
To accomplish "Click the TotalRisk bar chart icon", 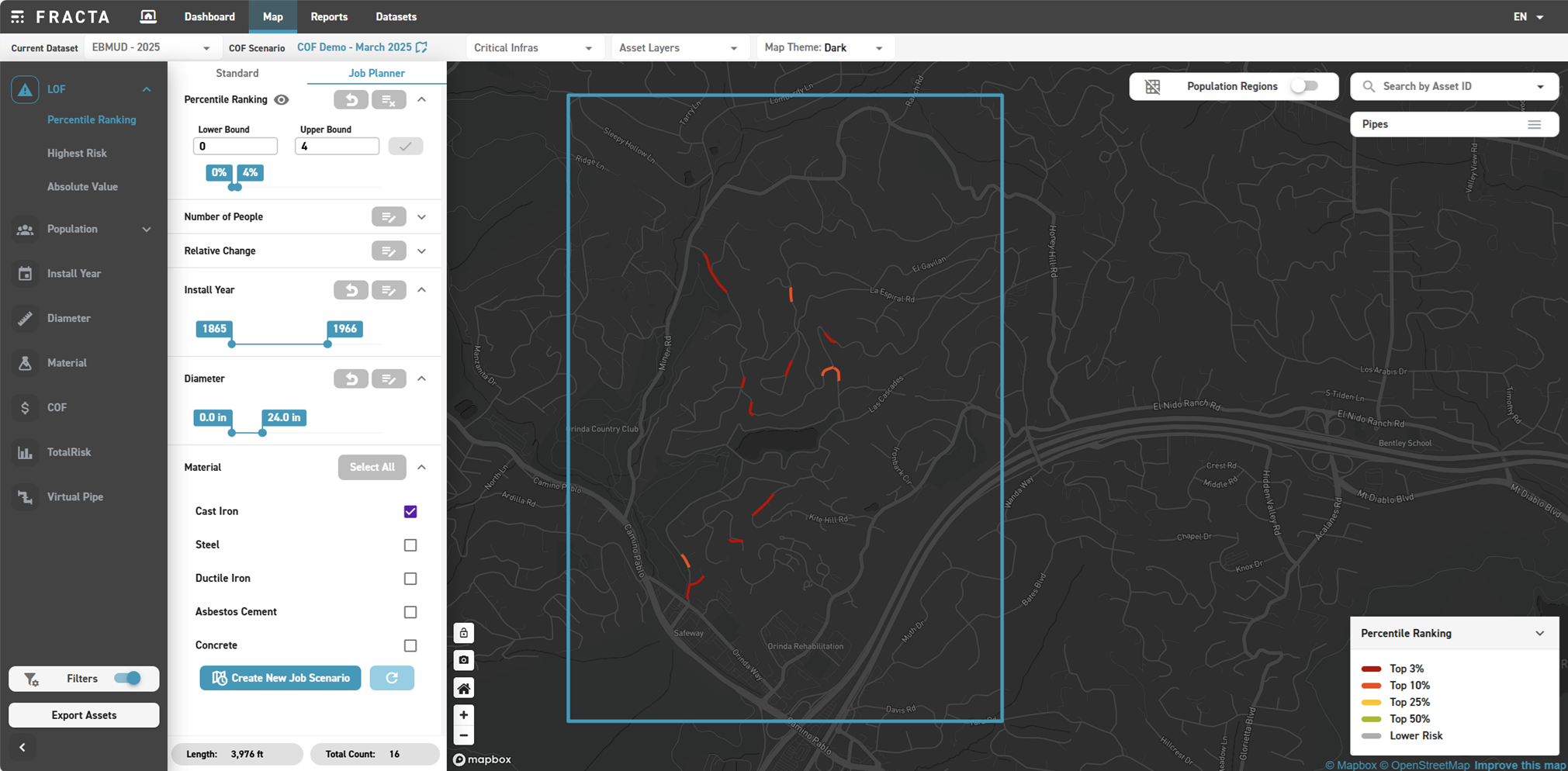I will (25, 452).
